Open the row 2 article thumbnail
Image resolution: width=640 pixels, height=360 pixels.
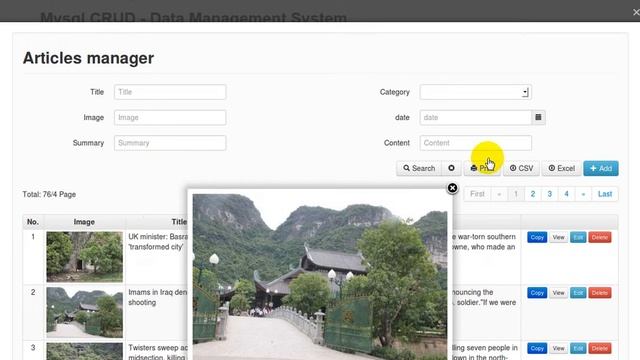click(x=84, y=312)
